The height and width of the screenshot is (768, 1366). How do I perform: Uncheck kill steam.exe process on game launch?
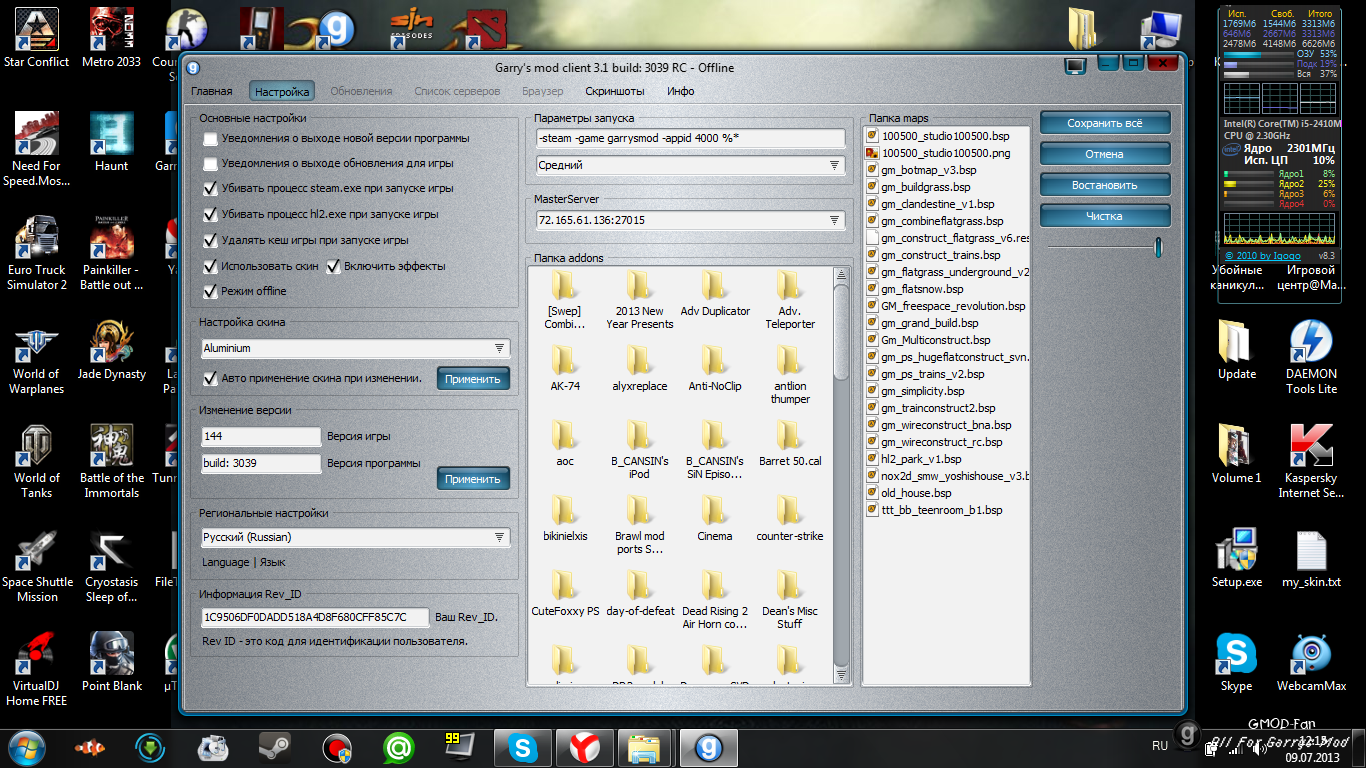click(x=210, y=188)
